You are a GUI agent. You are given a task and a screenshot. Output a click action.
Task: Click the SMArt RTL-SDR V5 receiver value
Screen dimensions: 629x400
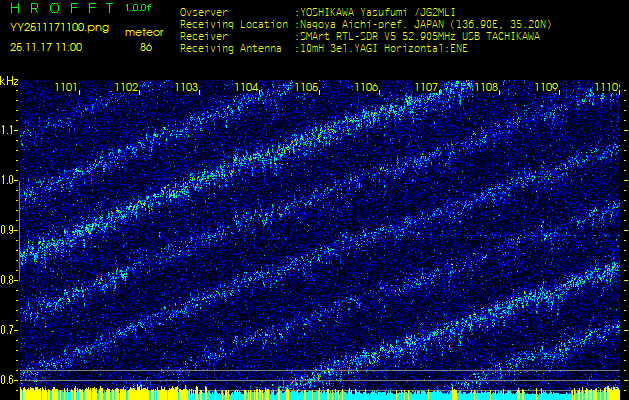coord(420,37)
